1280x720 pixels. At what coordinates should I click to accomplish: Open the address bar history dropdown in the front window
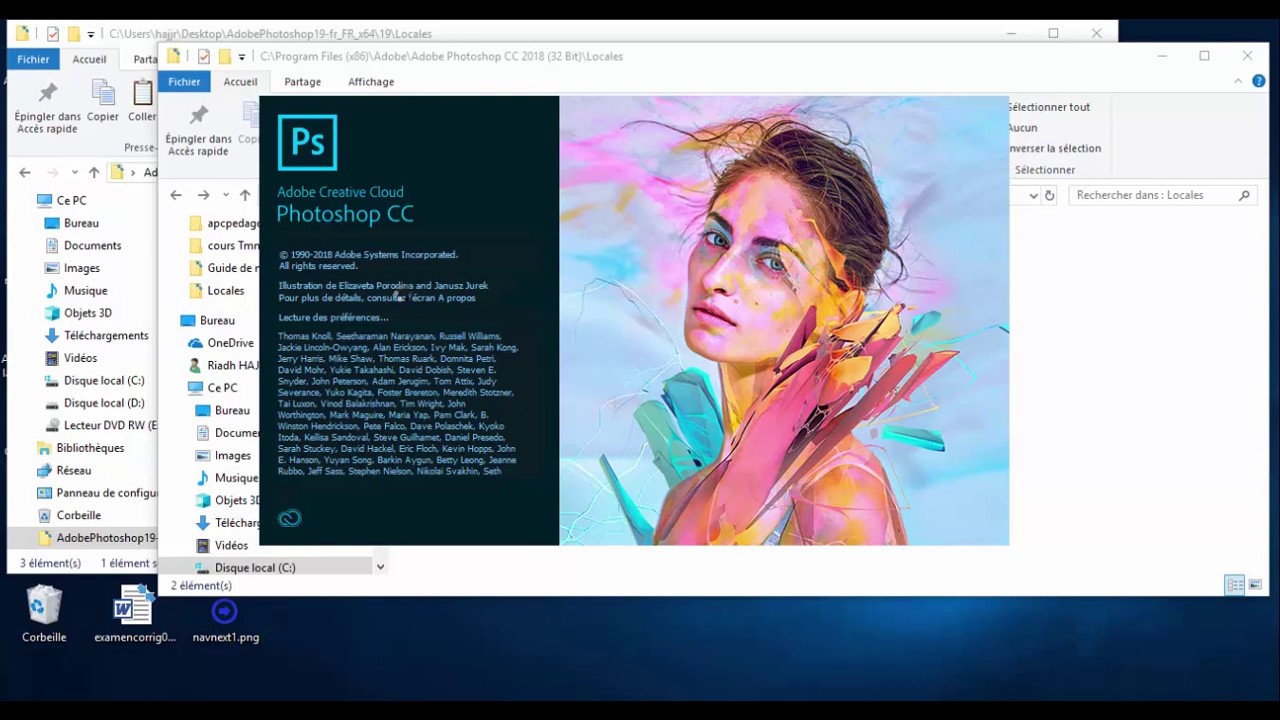[x=1033, y=195]
